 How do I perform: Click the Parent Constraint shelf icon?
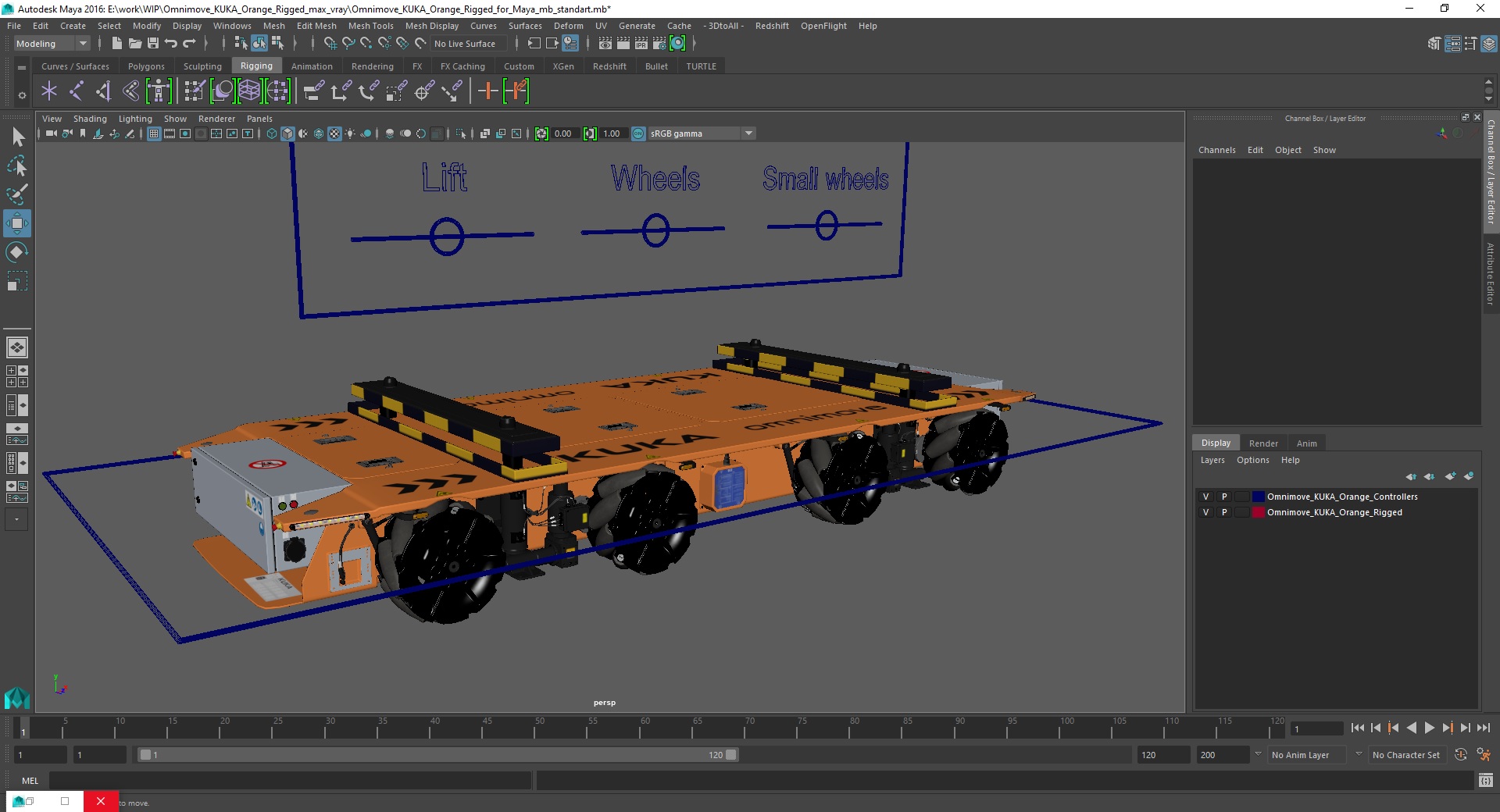[x=313, y=91]
